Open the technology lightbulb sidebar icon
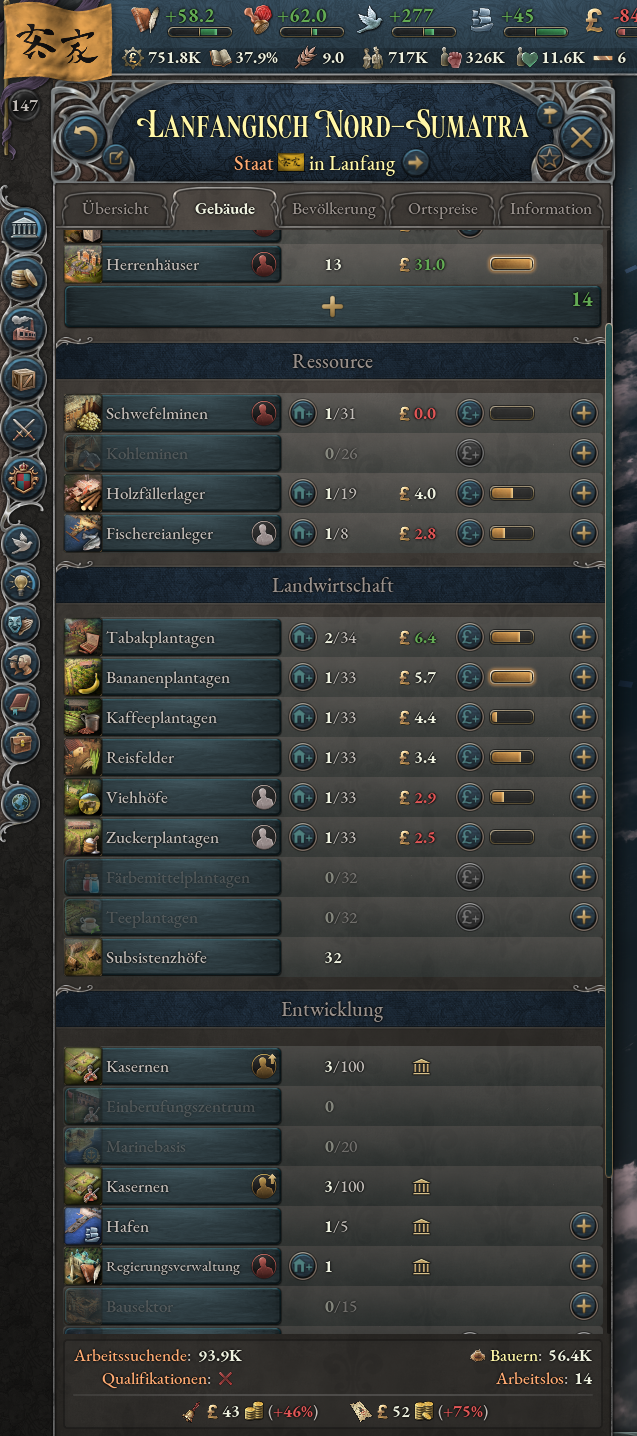Viewport: 637px width, 1436px height. pyautogui.click(x=21, y=583)
